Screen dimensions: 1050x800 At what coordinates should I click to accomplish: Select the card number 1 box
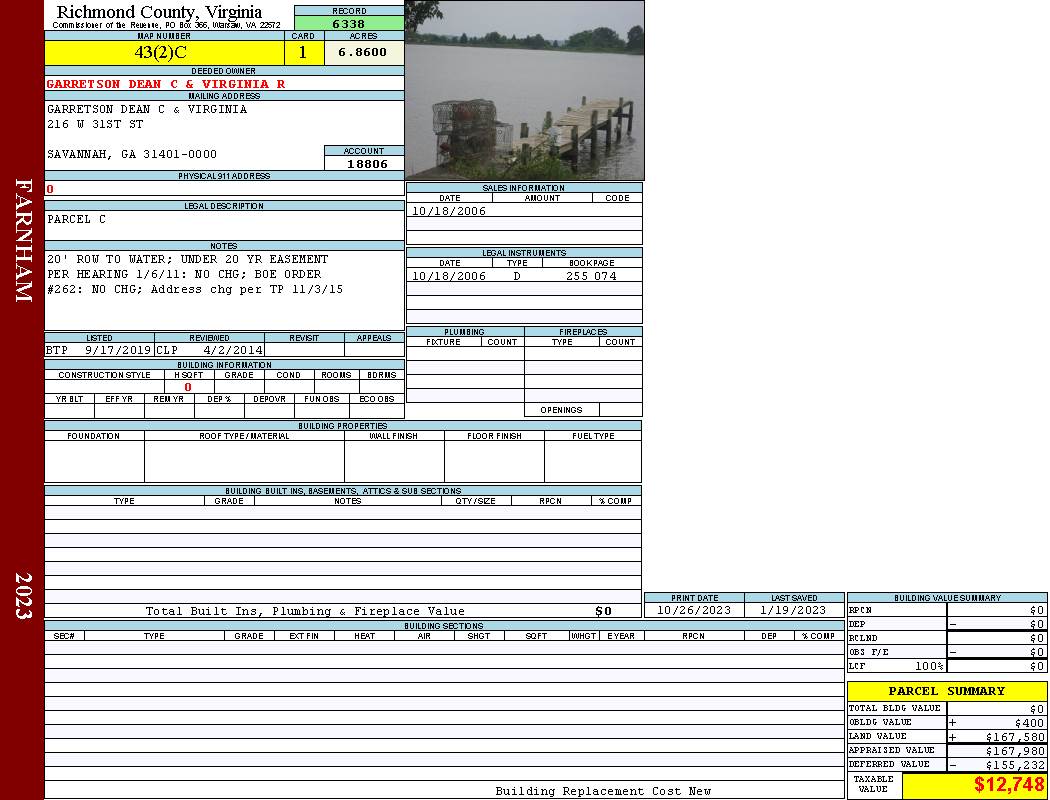304,53
